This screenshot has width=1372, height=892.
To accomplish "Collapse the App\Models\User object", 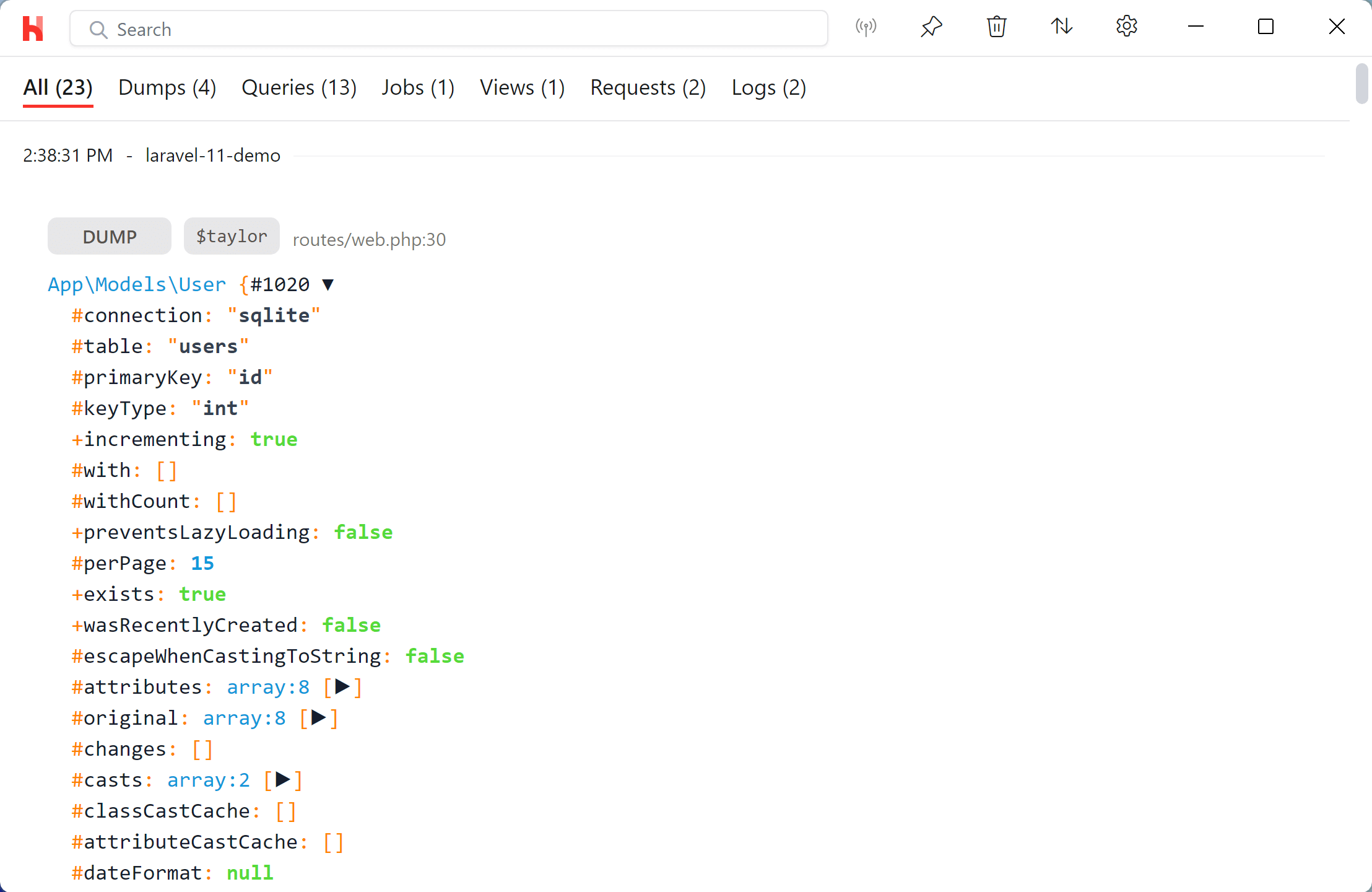I will 328,284.
